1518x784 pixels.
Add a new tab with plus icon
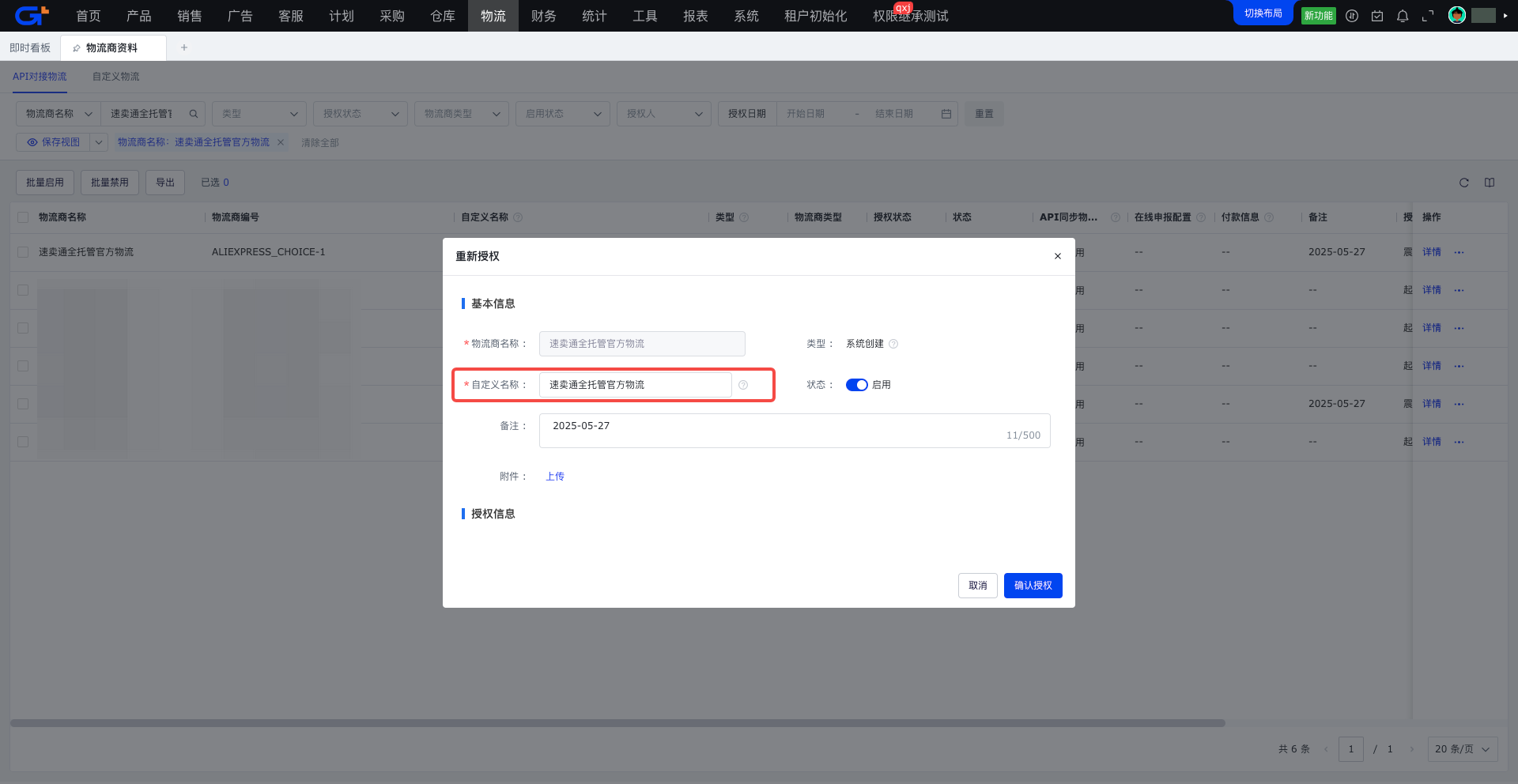(x=184, y=47)
